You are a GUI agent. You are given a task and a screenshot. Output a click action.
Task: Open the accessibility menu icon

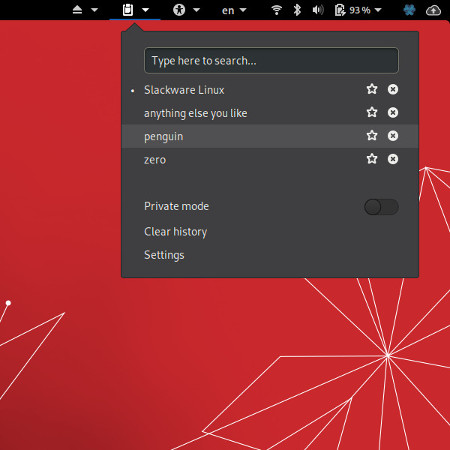coord(179,10)
